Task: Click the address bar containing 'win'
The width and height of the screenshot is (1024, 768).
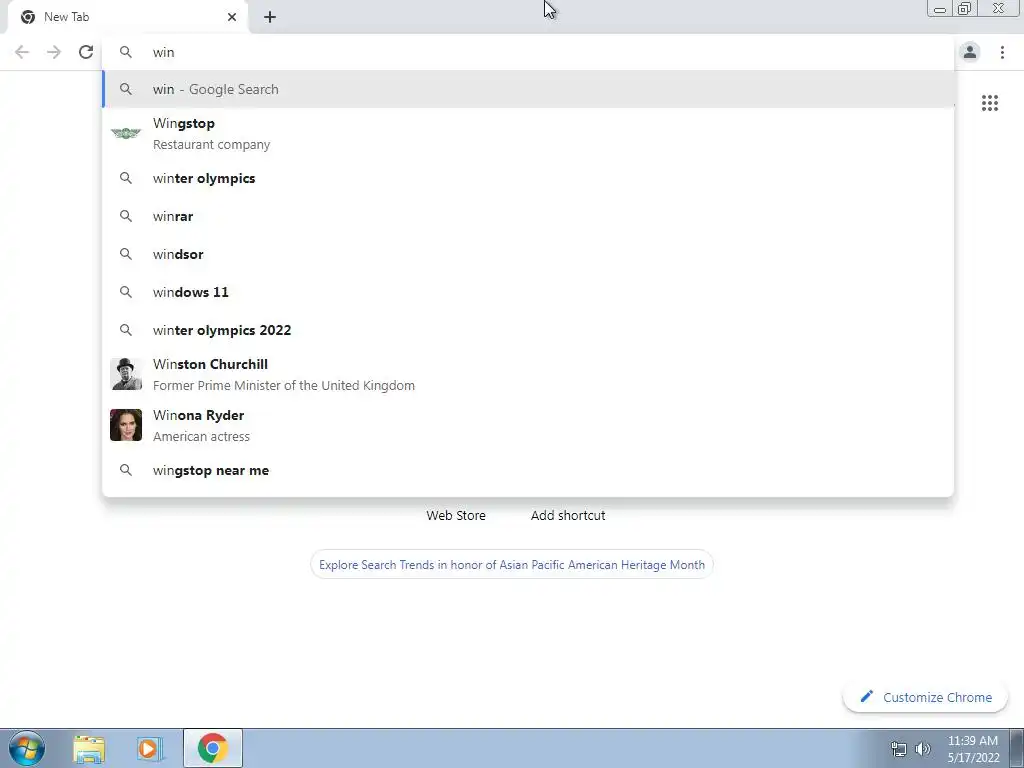Action: [x=528, y=52]
